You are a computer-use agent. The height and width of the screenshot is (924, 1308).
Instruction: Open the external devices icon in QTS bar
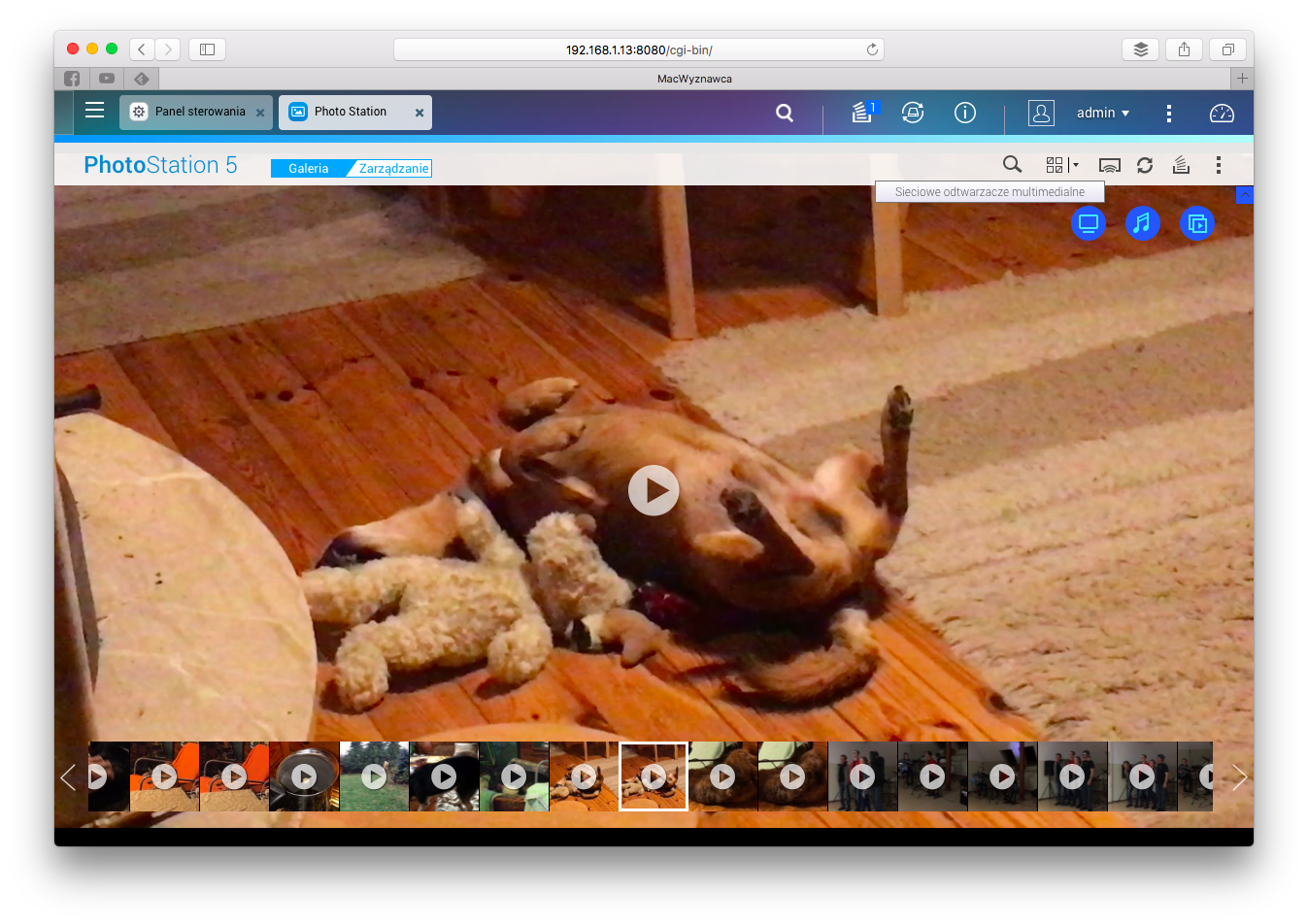click(x=913, y=113)
